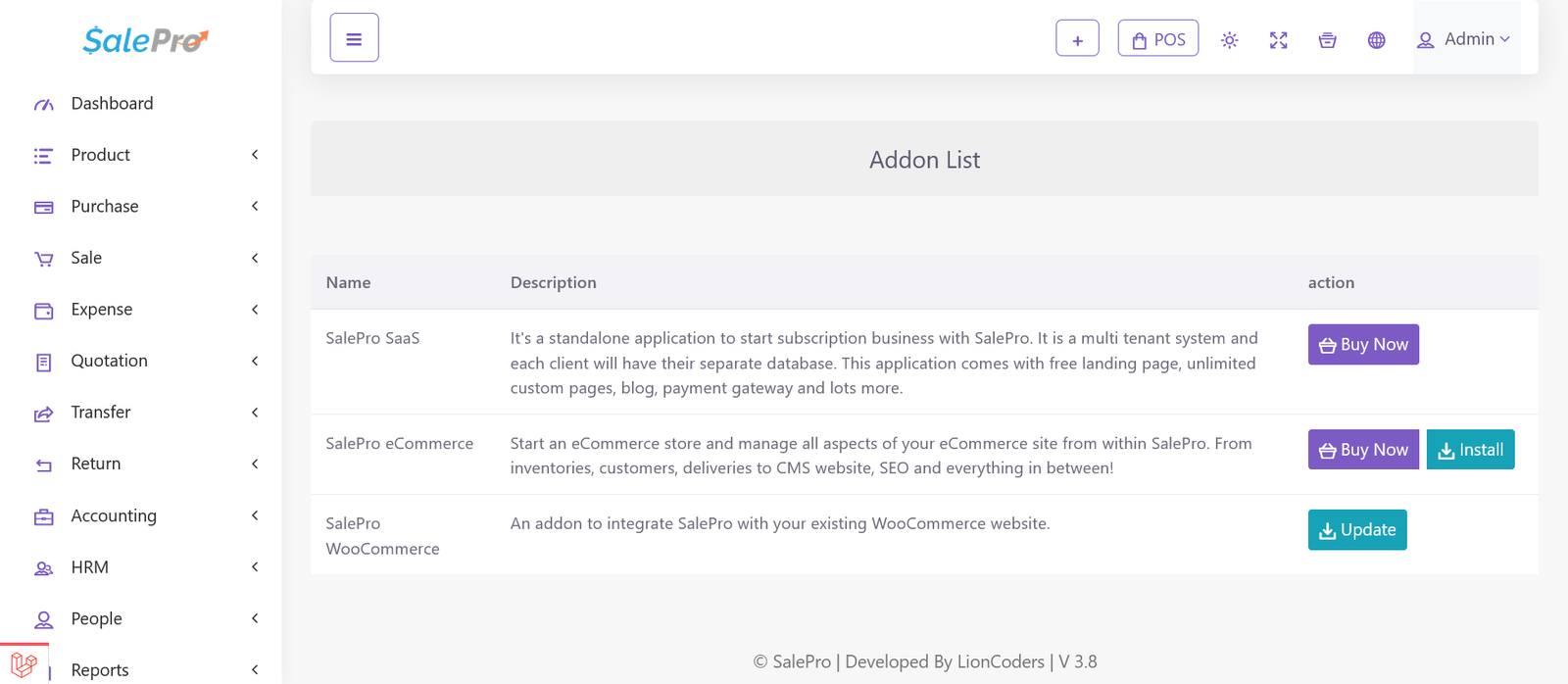Image resolution: width=1568 pixels, height=684 pixels.
Task: Click the hamburger menu toggle button
Action: click(354, 38)
